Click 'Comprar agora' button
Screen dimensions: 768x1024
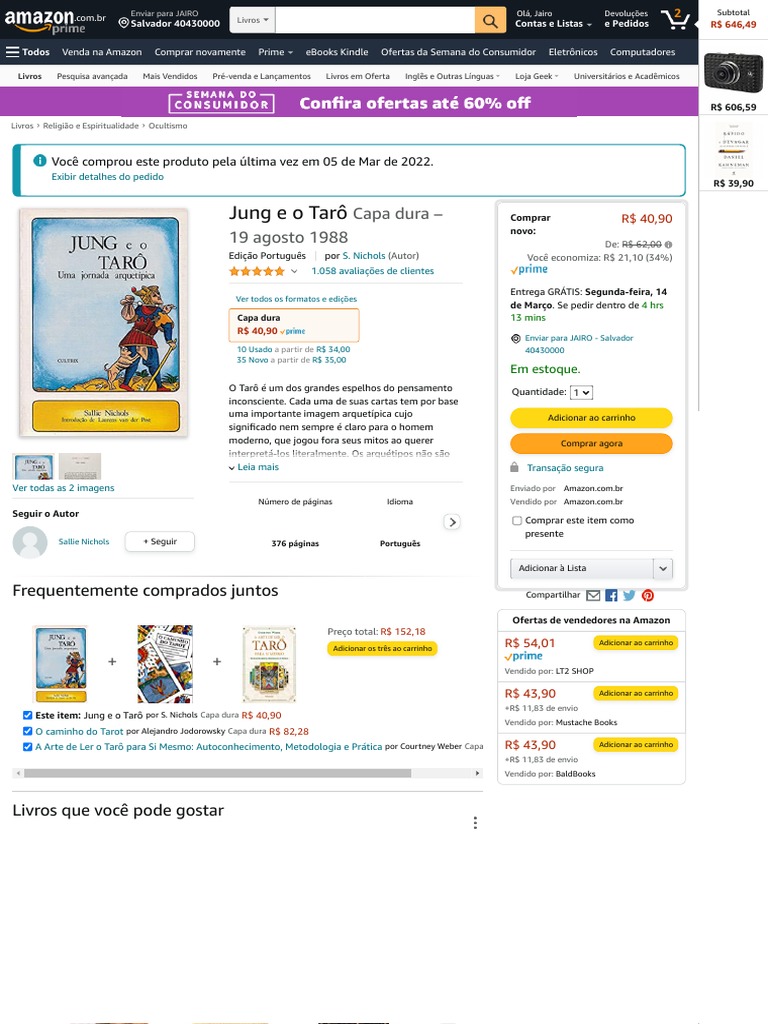[x=591, y=443]
